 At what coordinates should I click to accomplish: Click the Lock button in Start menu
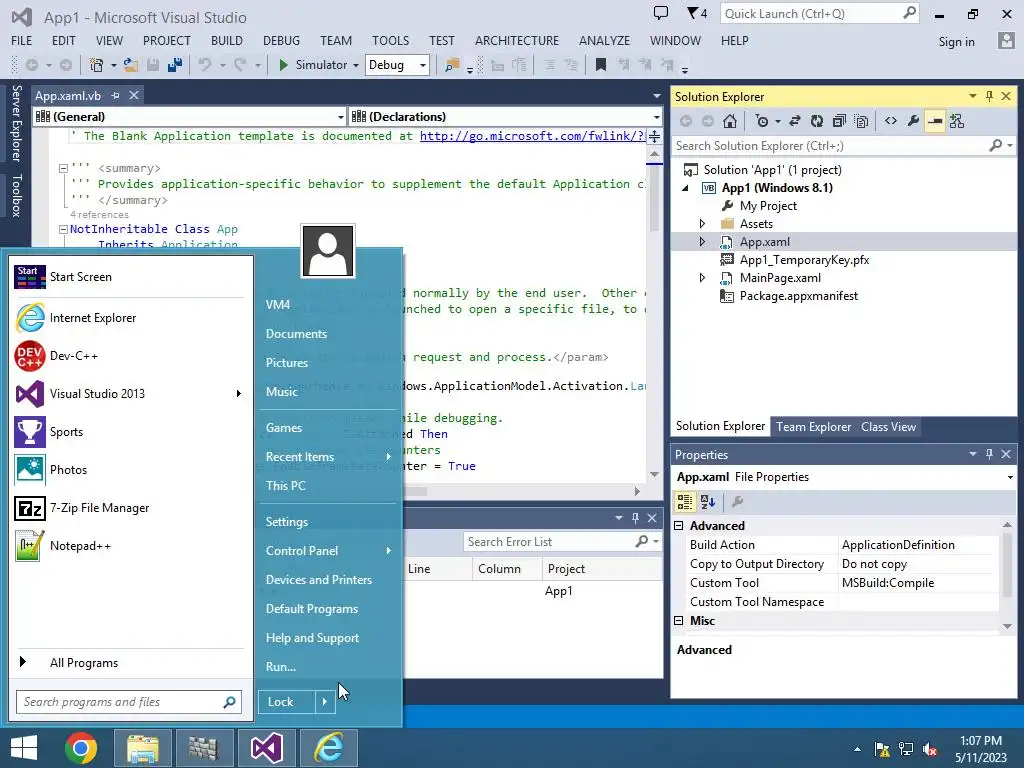287,702
